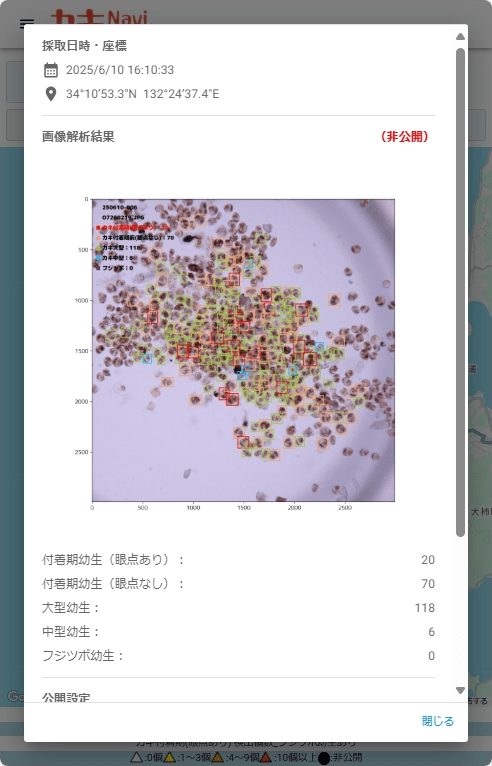Select the date text 2025/6/10 16:10:33
The width and height of the screenshot is (492, 766).
120,70
